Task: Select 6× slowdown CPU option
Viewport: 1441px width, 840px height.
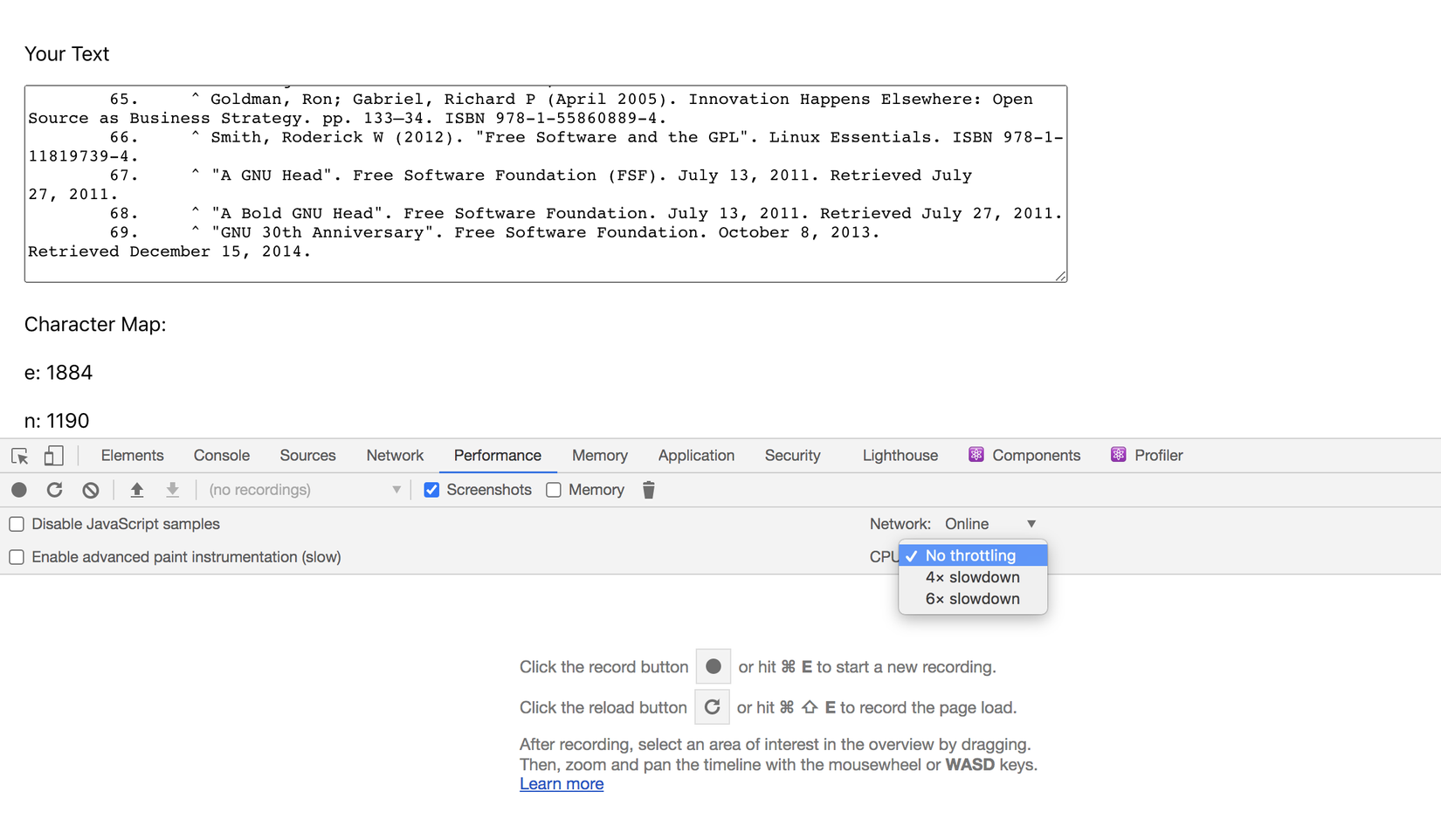Action: pos(973,599)
